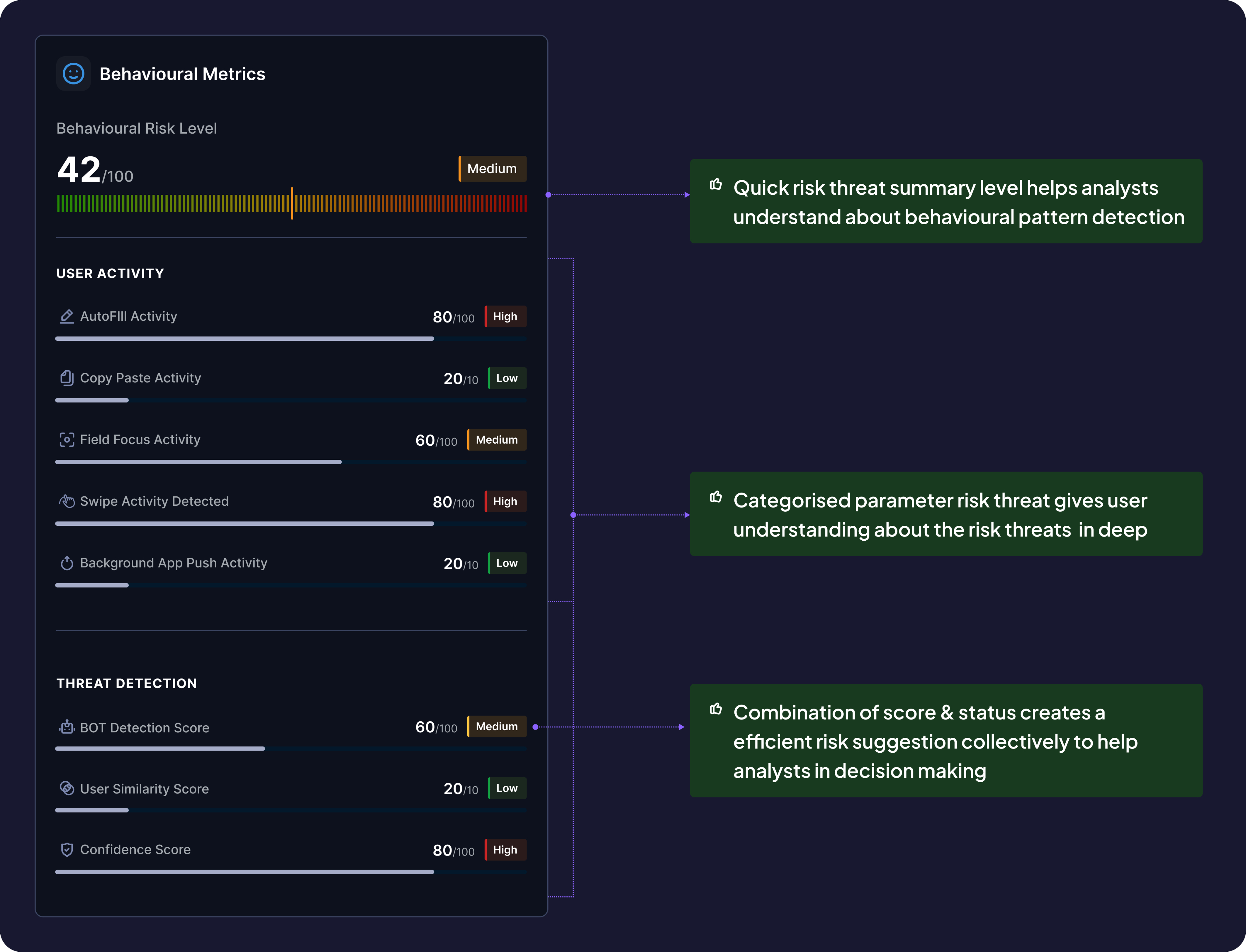Click the Background App Push icon
The image size is (1246, 952).
[x=67, y=563]
